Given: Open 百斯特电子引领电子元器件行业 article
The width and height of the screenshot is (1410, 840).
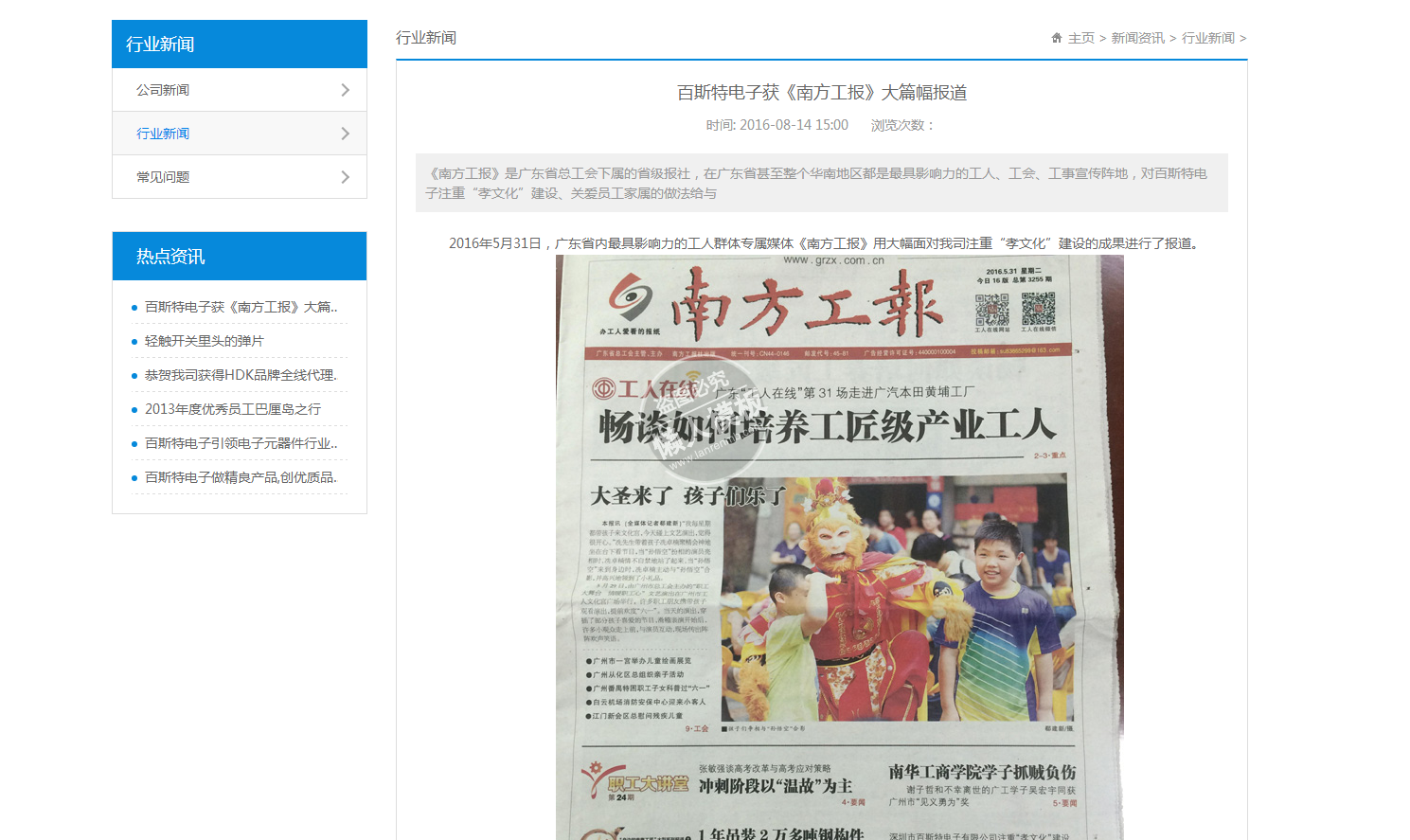Looking at the screenshot, I should [241, 443].
